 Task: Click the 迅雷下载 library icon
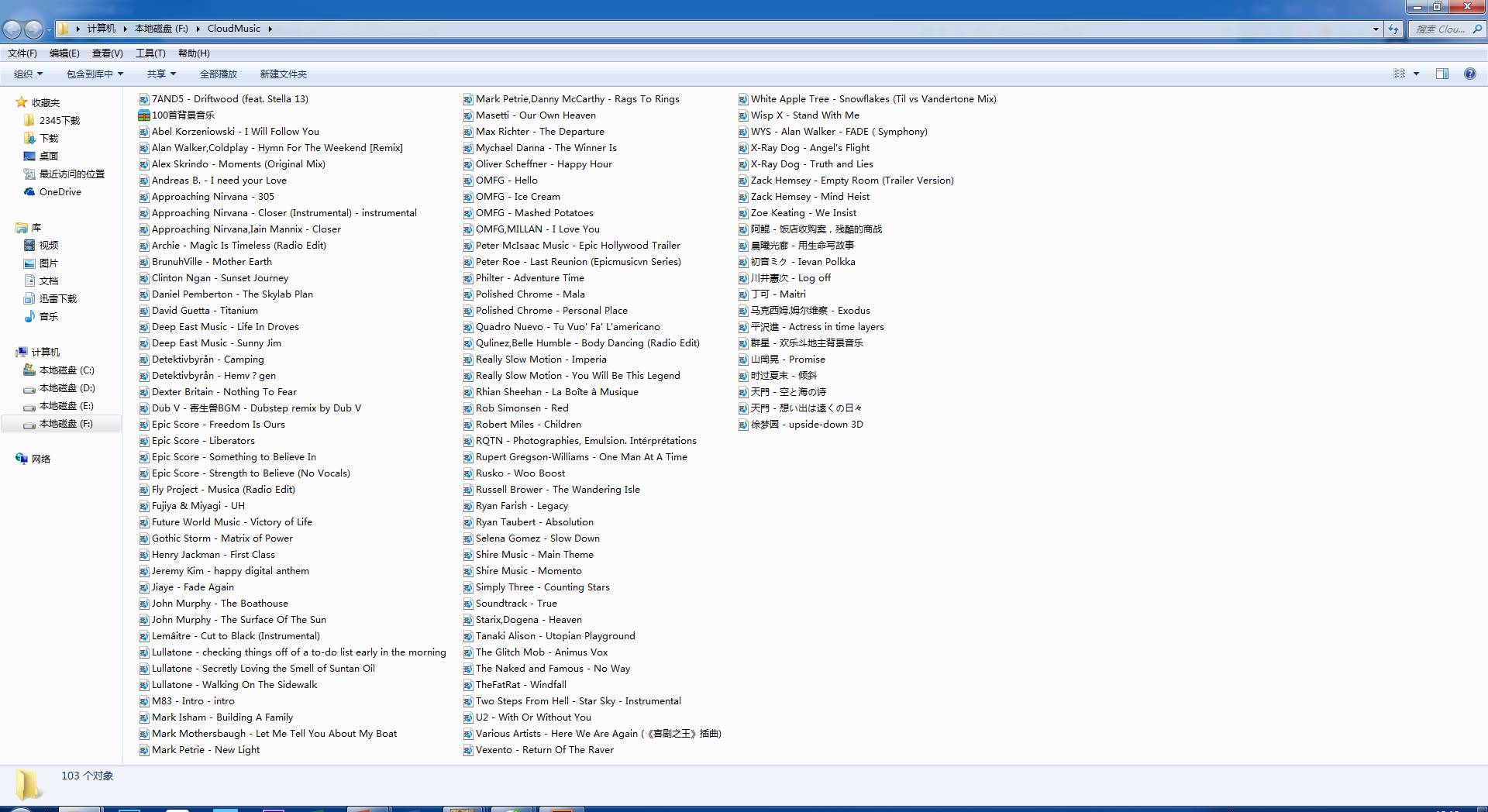coord(29,298)
